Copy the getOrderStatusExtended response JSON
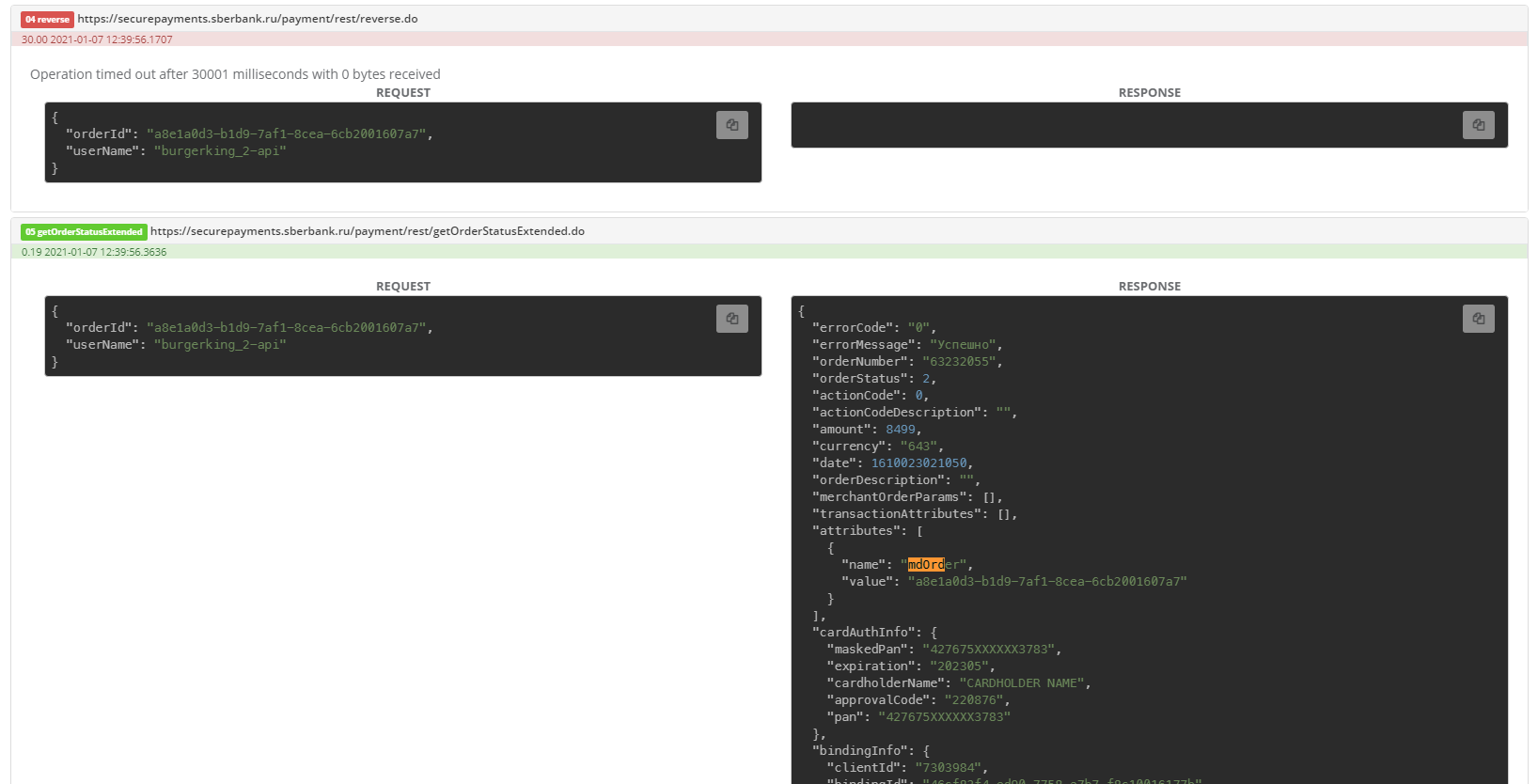Screen dimensions: 1538x784 pos(1478,319)
